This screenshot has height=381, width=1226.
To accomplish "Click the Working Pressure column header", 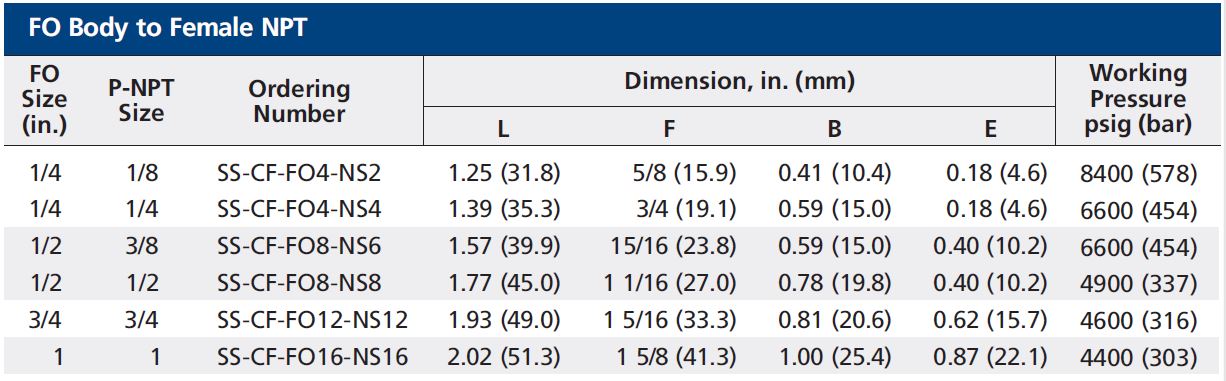I will [1138, 99].
